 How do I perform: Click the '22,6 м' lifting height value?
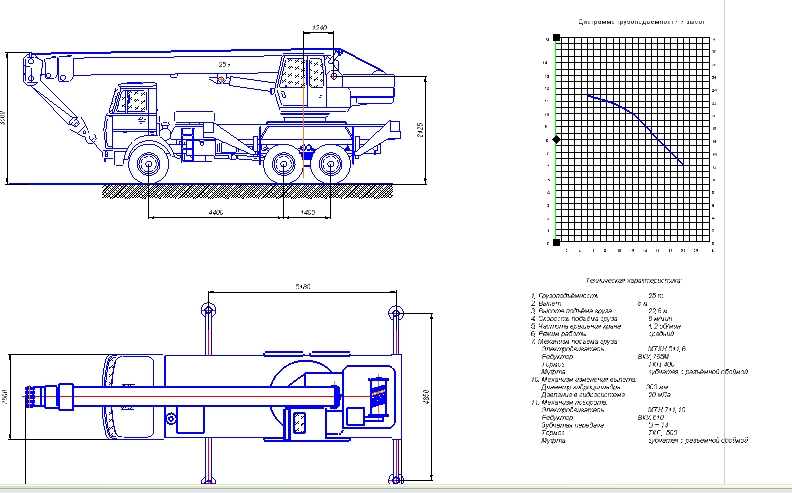pos(658,311)
